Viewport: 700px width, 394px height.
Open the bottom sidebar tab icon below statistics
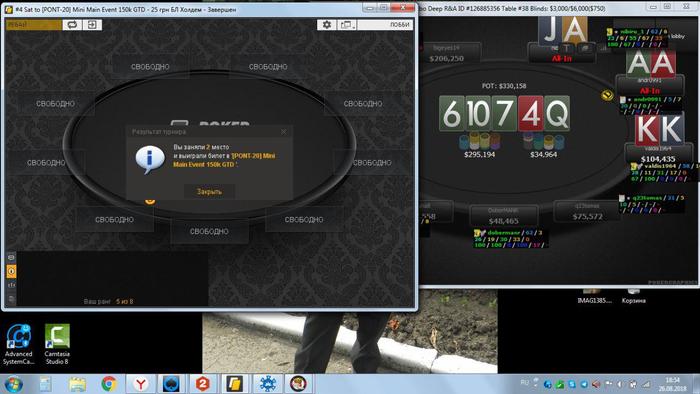tap(12, 299)
